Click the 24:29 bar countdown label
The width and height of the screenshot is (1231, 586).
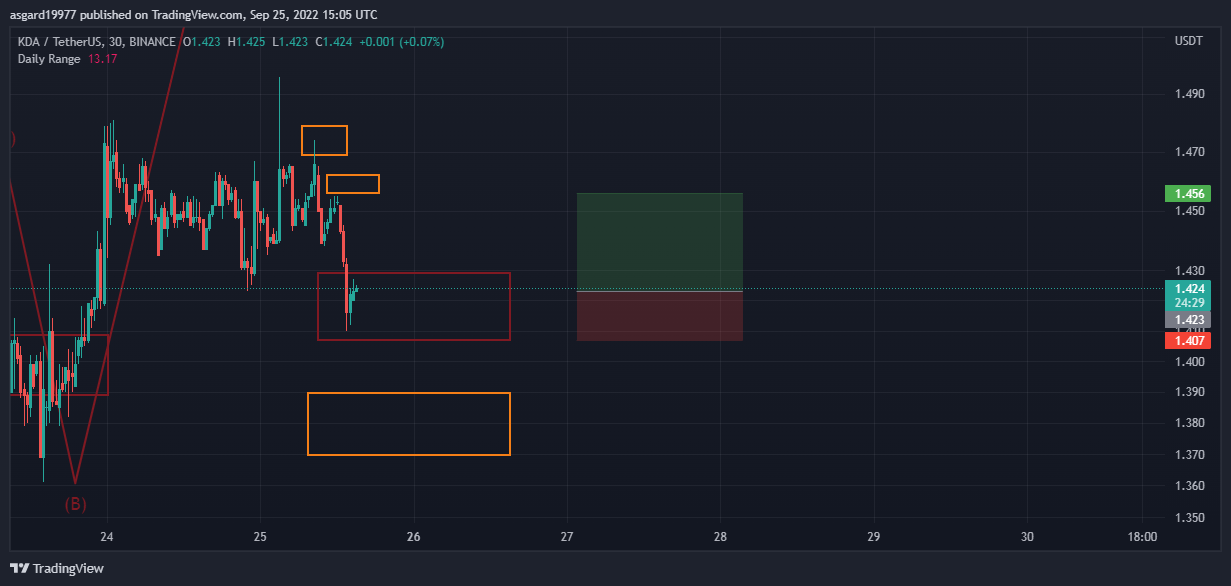(x=1188, y=303)
